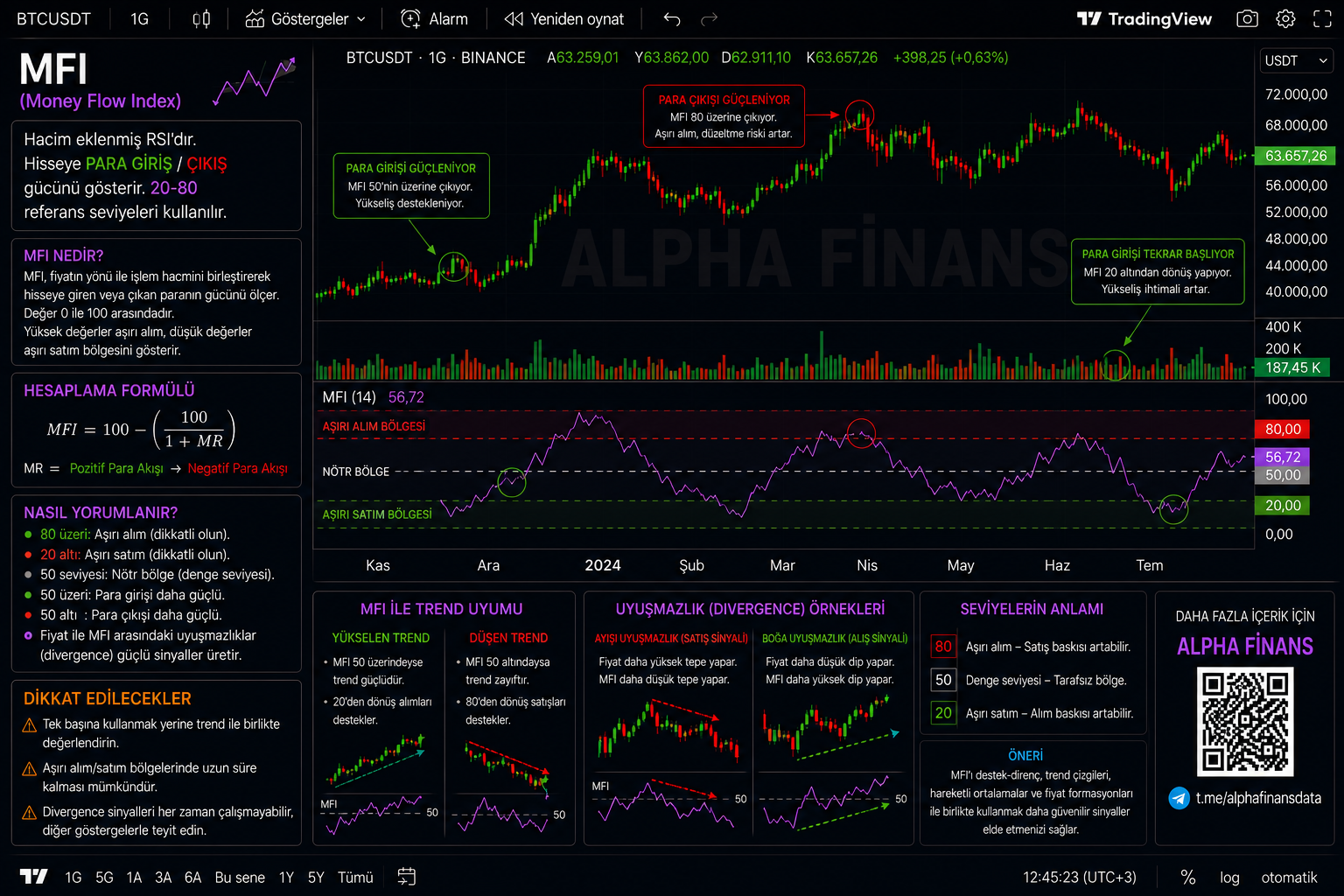Open the date range calendar icon

[406, 877]
